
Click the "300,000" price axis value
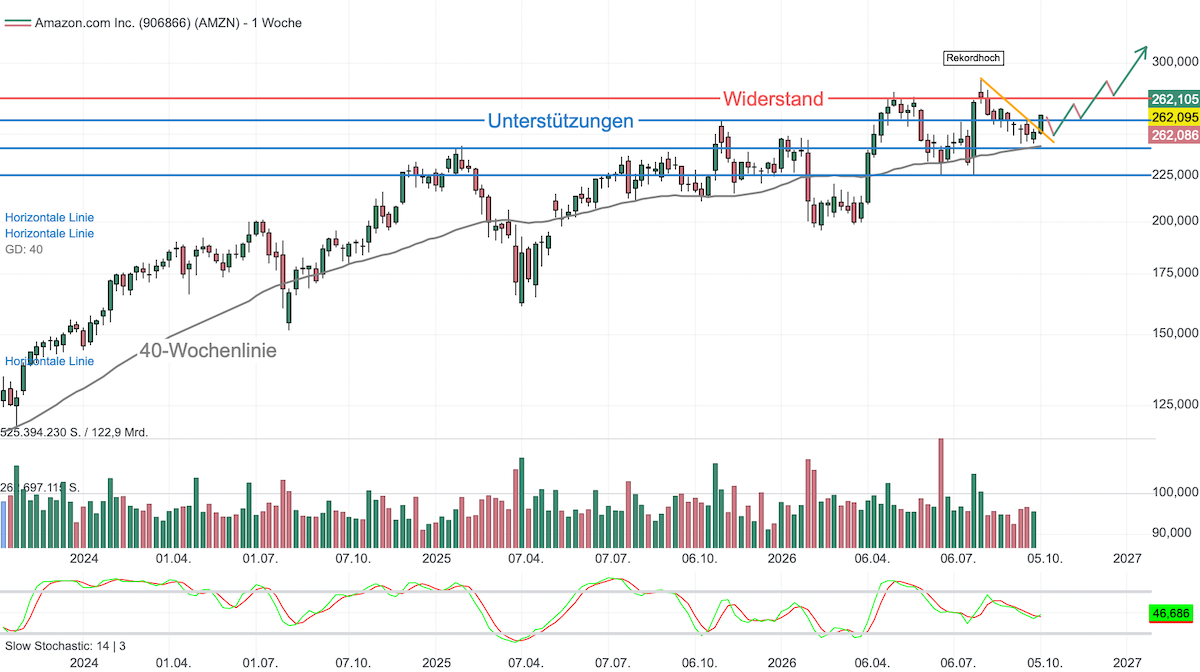[x=1175, y=62]
